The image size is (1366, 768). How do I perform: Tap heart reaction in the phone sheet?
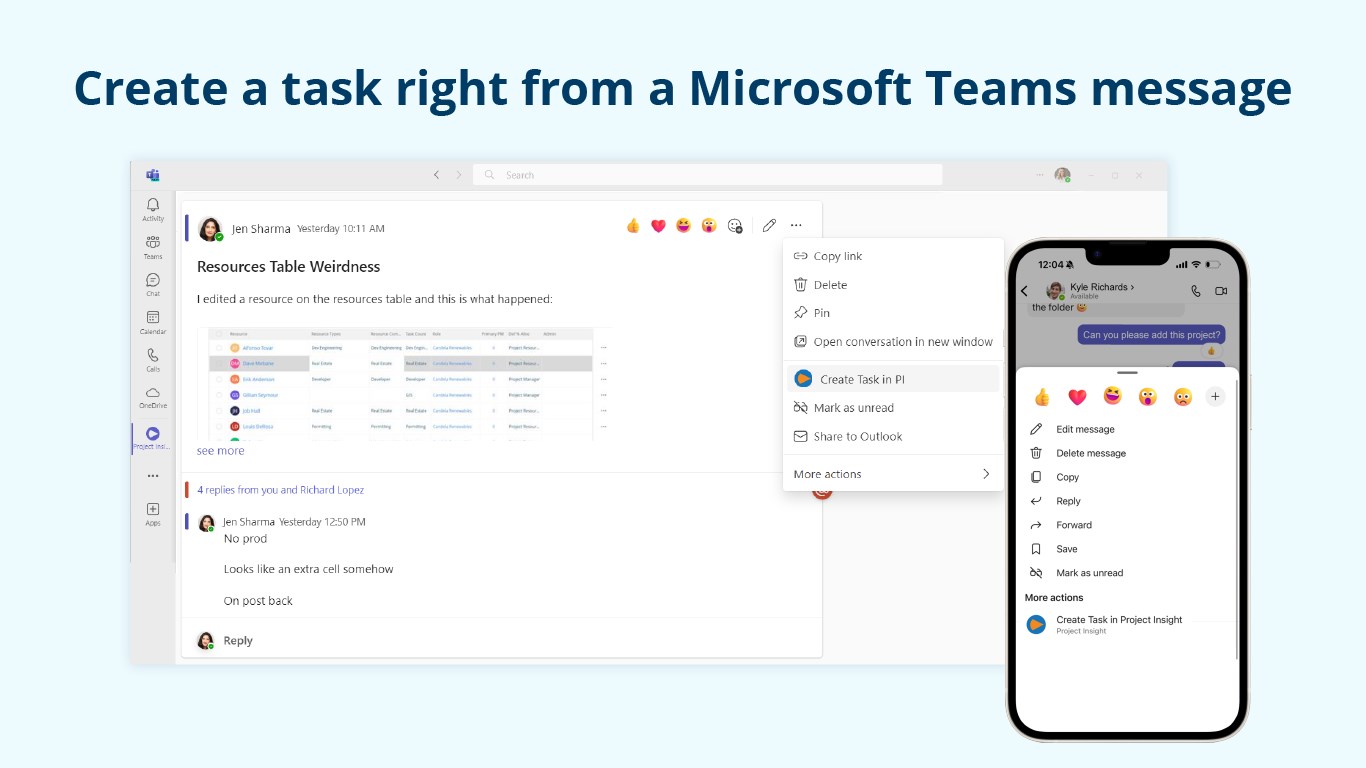tap(1077, 397)
